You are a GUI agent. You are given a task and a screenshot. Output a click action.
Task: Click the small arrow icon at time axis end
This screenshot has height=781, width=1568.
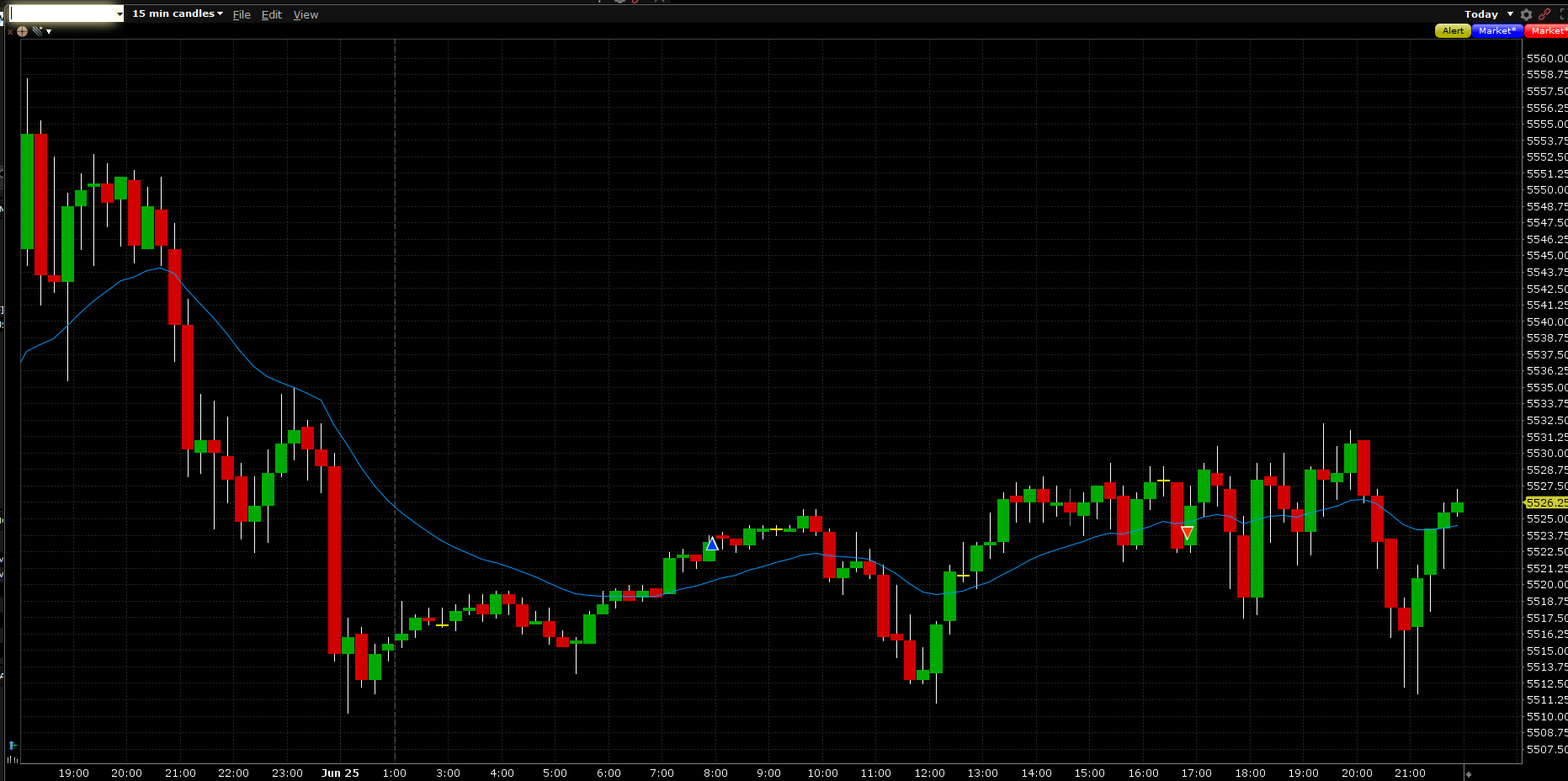1469,773
